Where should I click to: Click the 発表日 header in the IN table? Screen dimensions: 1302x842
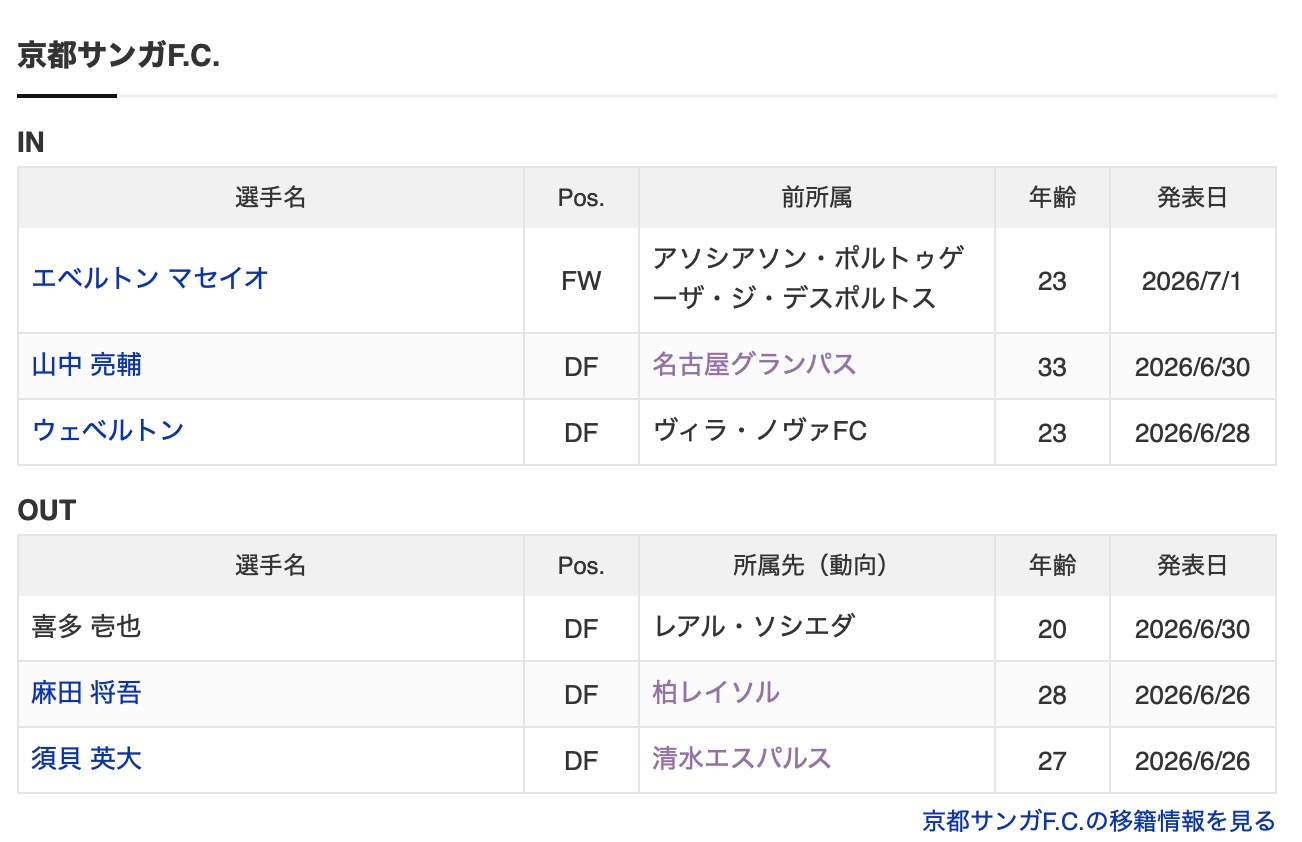click(1192, 197)
